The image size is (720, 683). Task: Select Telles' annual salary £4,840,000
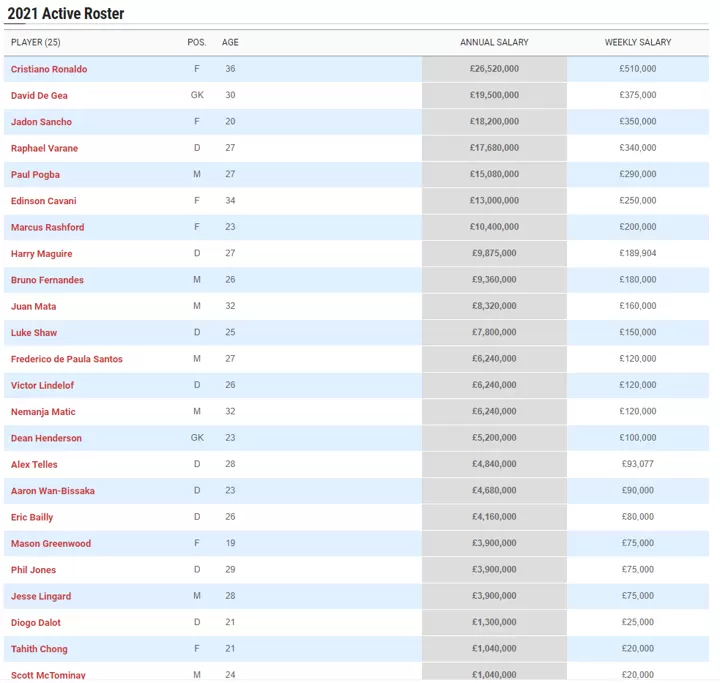495,464
